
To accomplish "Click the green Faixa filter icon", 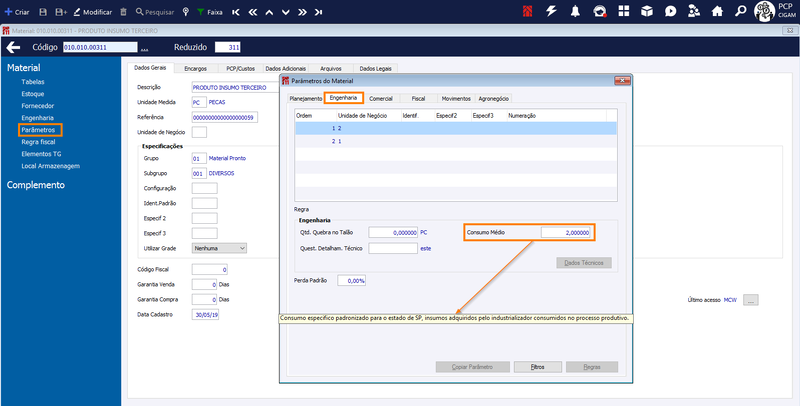I will click(x=201, y=12).
